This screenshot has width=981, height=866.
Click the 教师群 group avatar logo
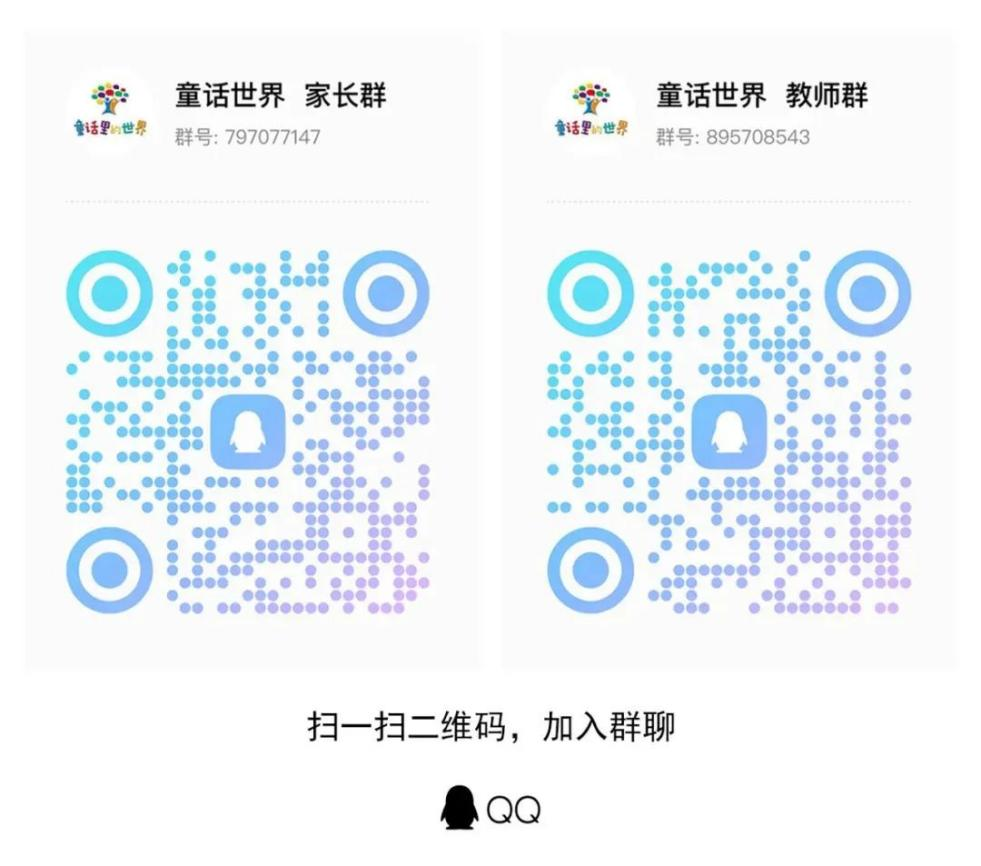[x=591, y=111]
